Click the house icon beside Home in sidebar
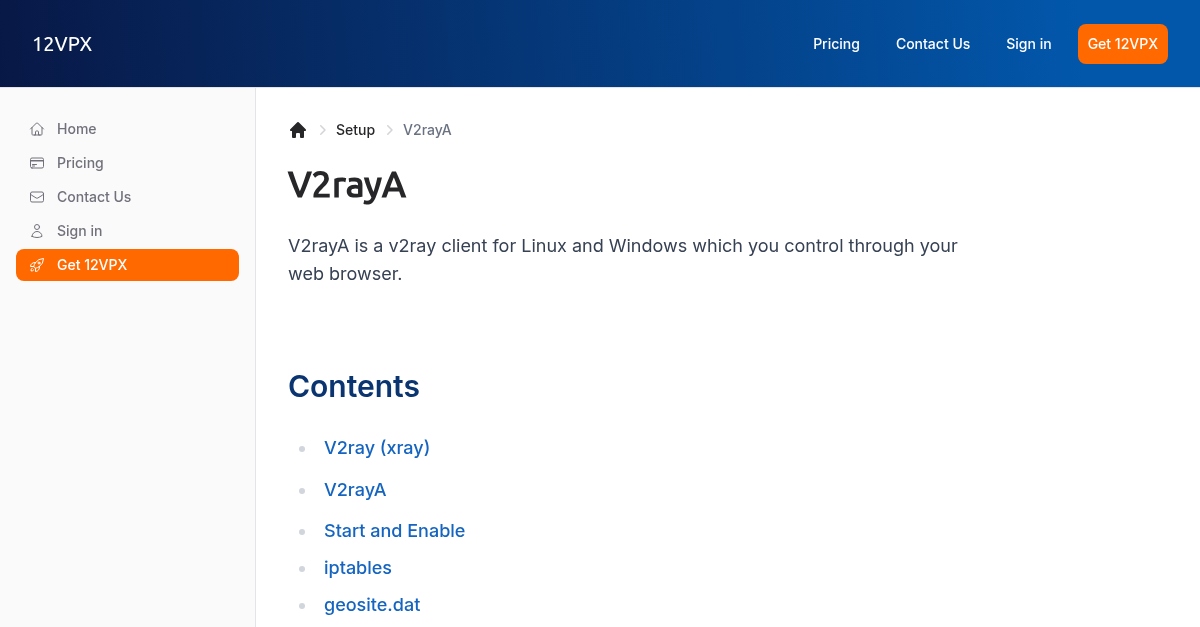 [x=37, y=129]
